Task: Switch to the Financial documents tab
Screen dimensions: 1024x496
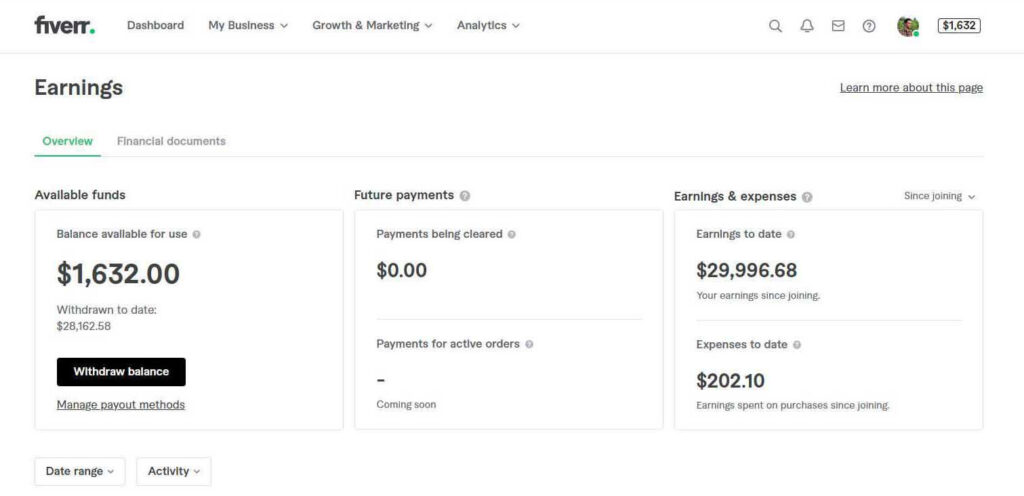Action: click(x=171, y=141)
